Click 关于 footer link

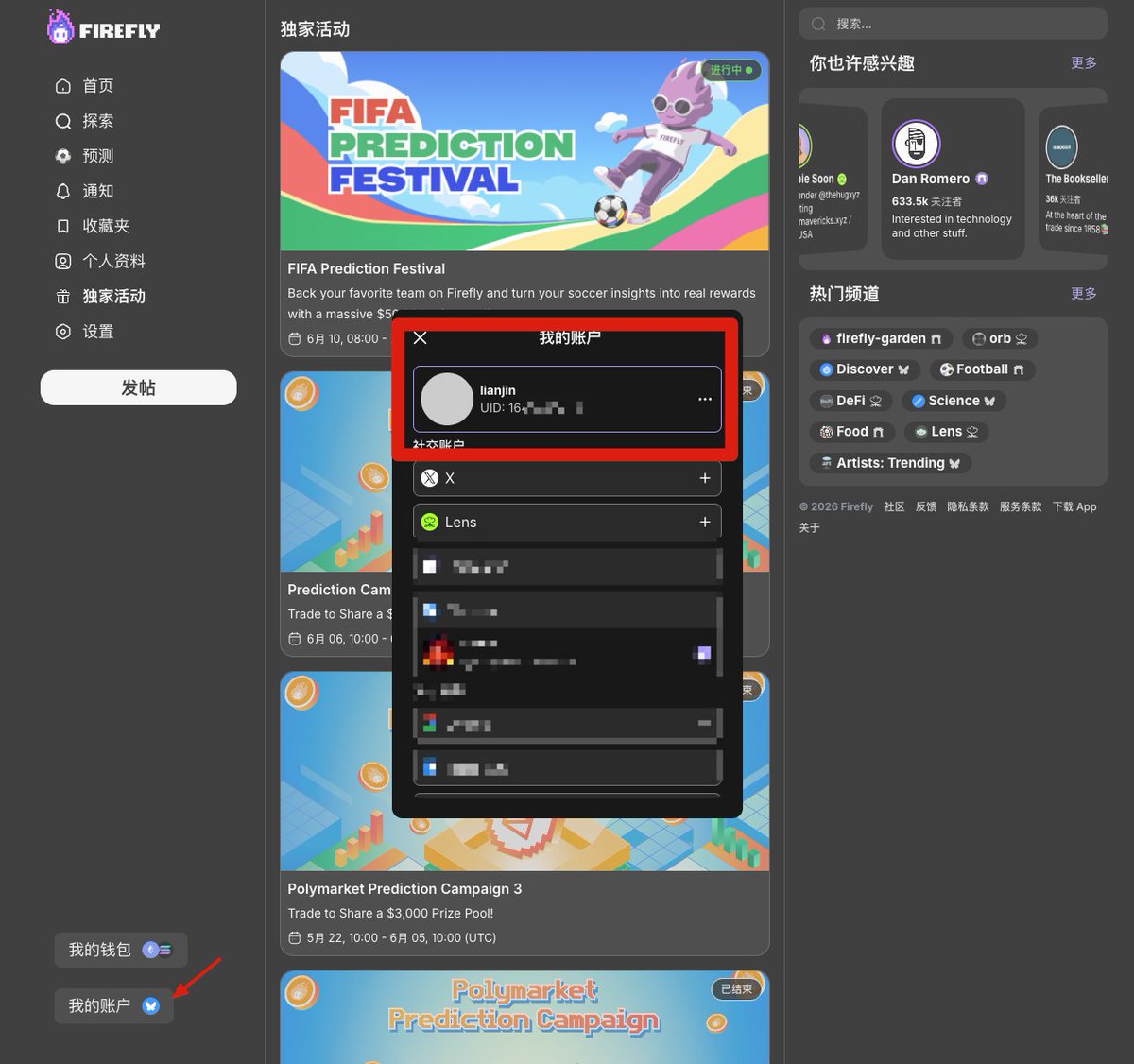809,527
